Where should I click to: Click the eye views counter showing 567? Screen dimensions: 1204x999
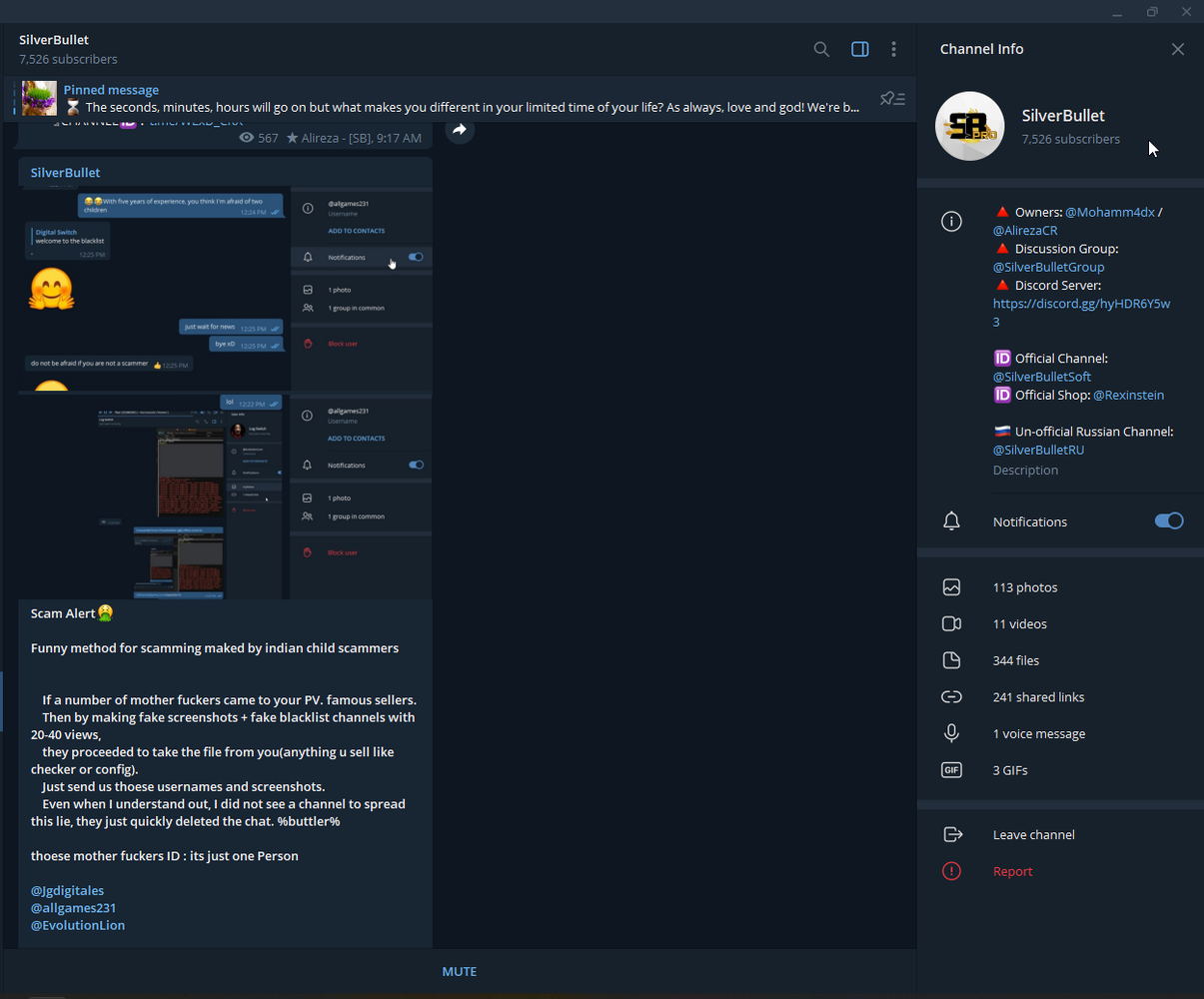tap(259, 138)
